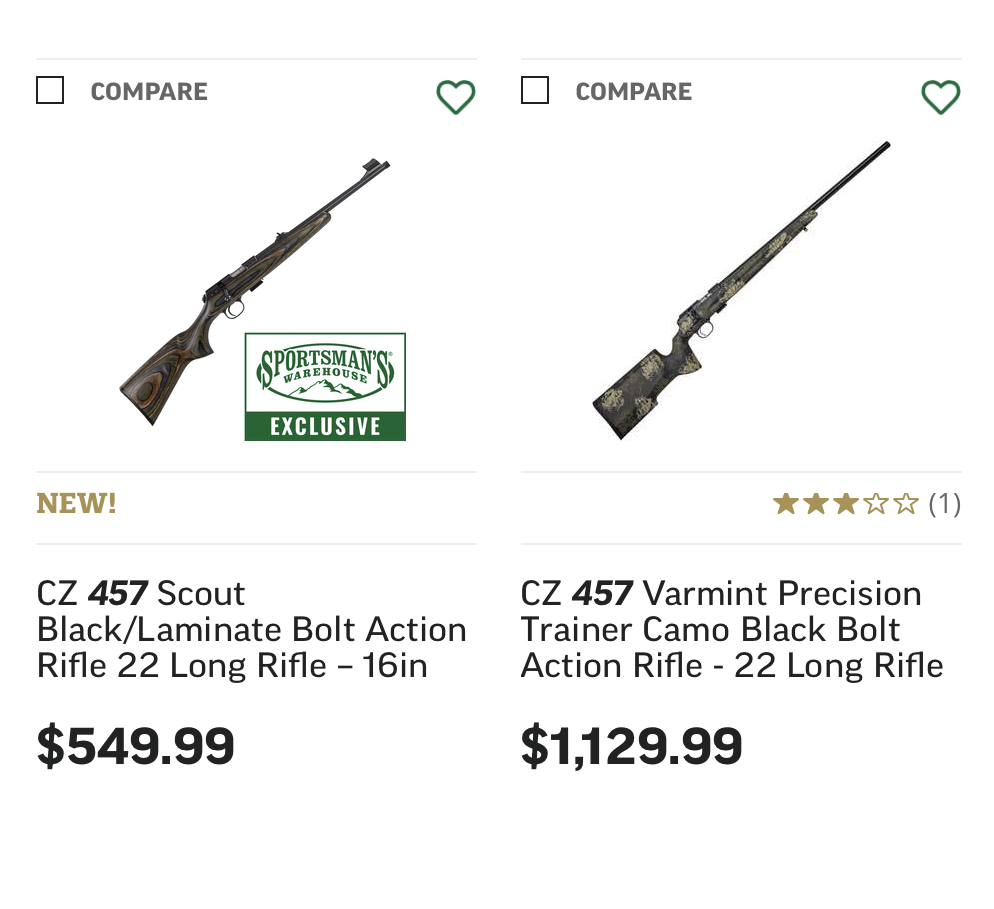Click COMPARE label above the Varmint rifle

[x=633, y=92]
